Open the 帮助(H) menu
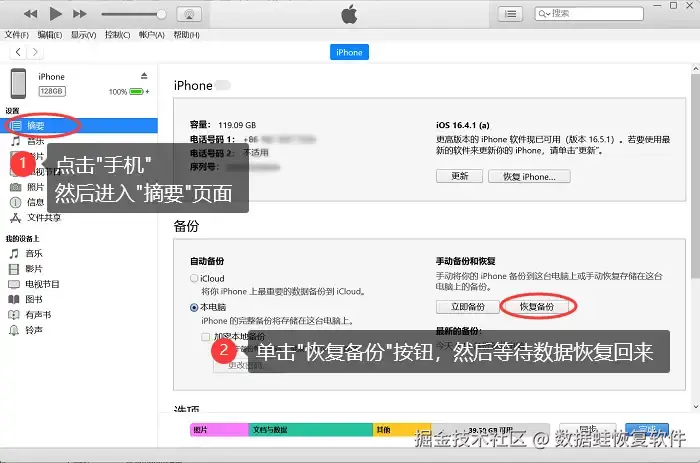This screenshot has width=700, height=463. pyautogui.click(x=186, y=35)
